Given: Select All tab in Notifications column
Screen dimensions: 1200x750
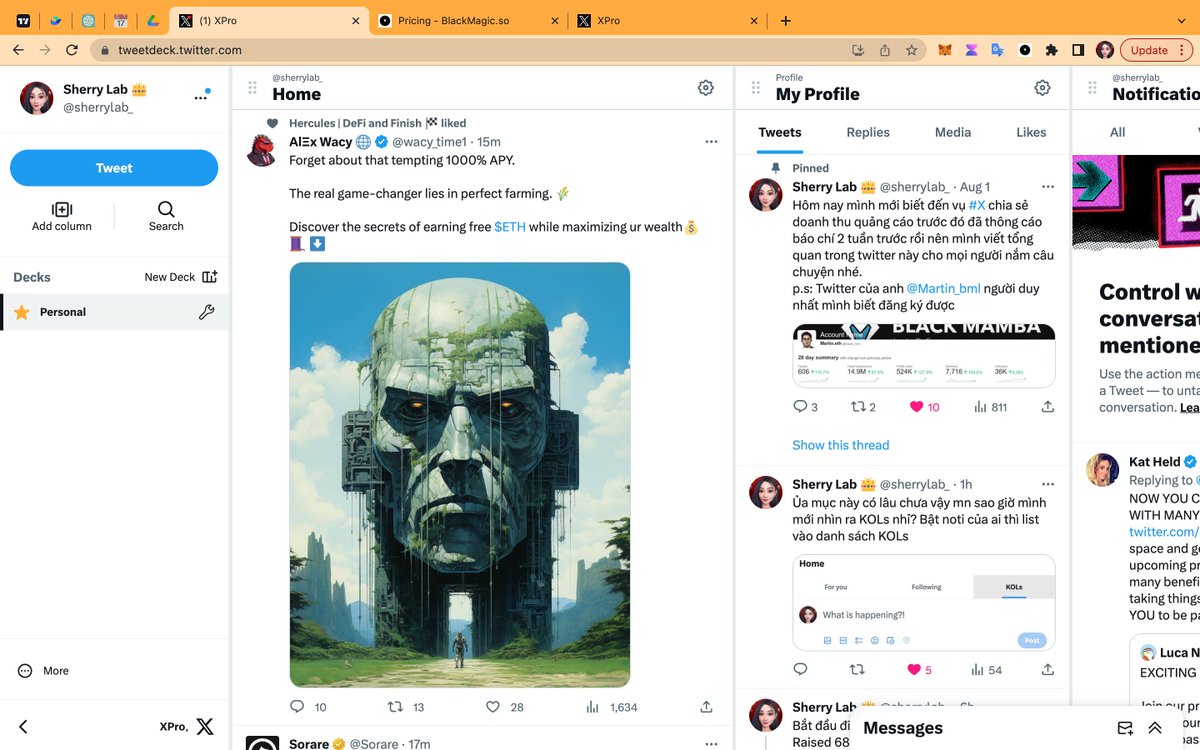Looking at the screenshot, I should click(1118, 132).
